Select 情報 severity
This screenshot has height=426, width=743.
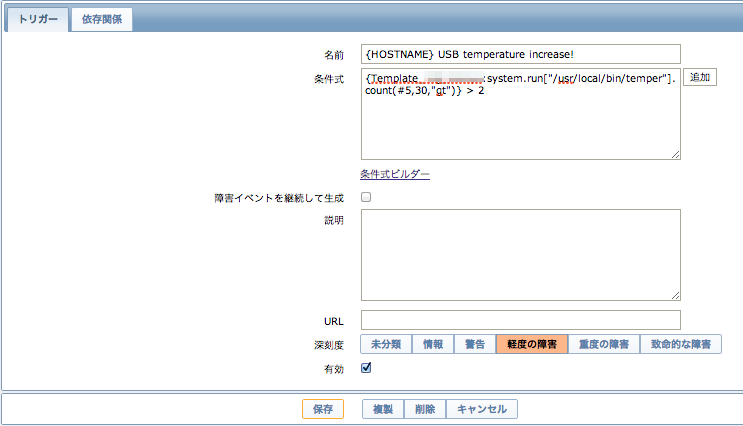click(433, 344)
